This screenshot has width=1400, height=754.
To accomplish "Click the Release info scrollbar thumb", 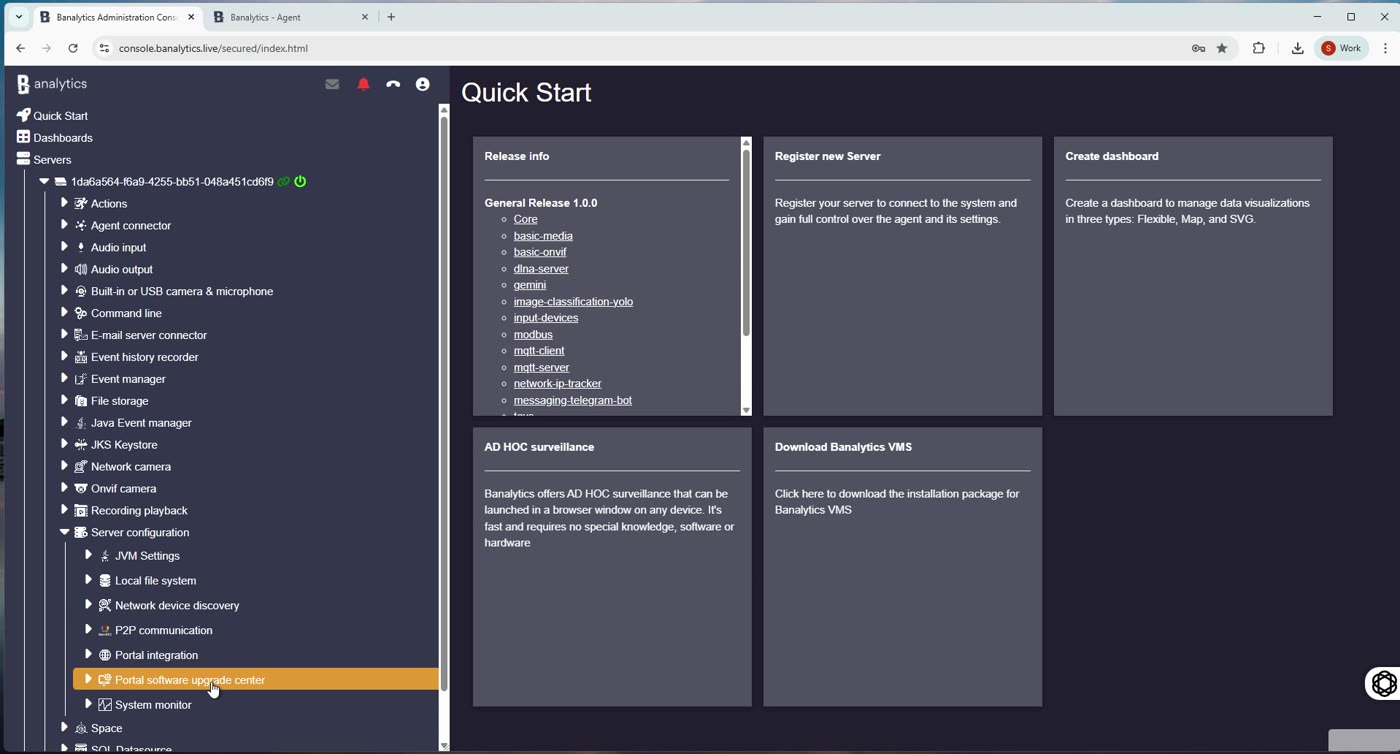I will coord(746,243).
